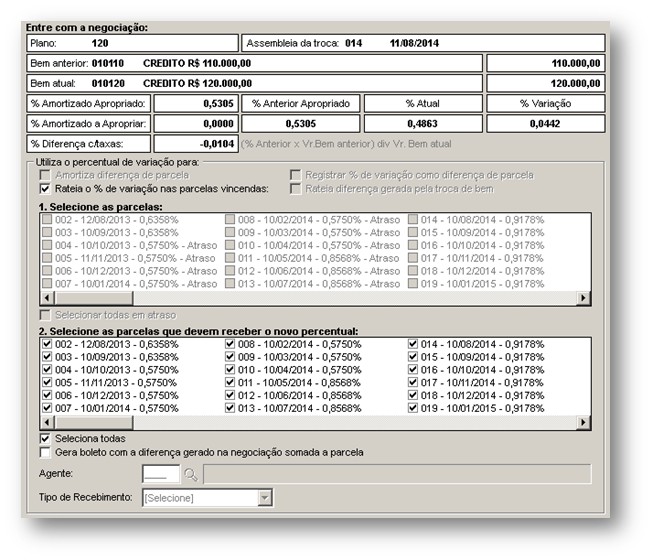The height and width of the screenshot is (560, 652).
Task: Check parcela 014 - 10/08/2014 in list 1
Action: click(412, 220)
